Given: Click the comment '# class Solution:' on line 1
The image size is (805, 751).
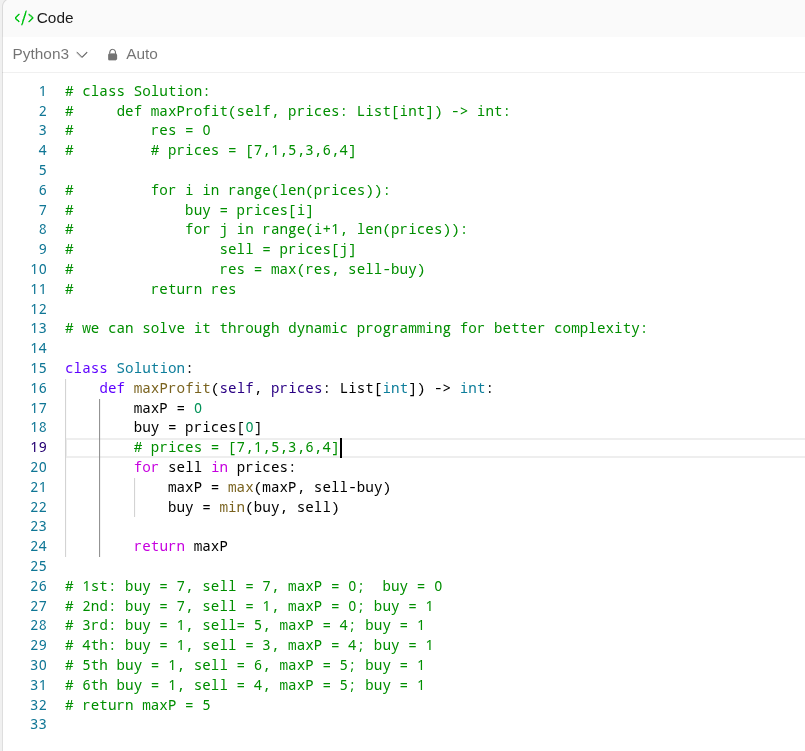Looking at the screenshot, I should [138, 91].
